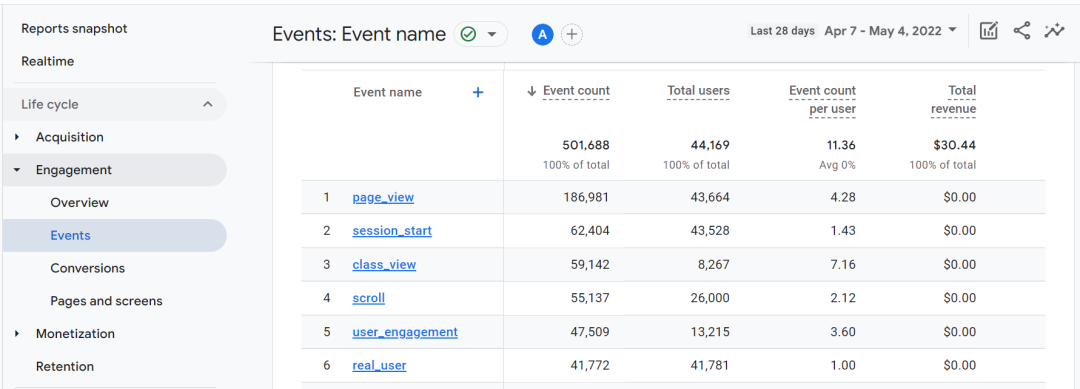
Task: Open the report status dropdown arrow
Action: point(492,34)
